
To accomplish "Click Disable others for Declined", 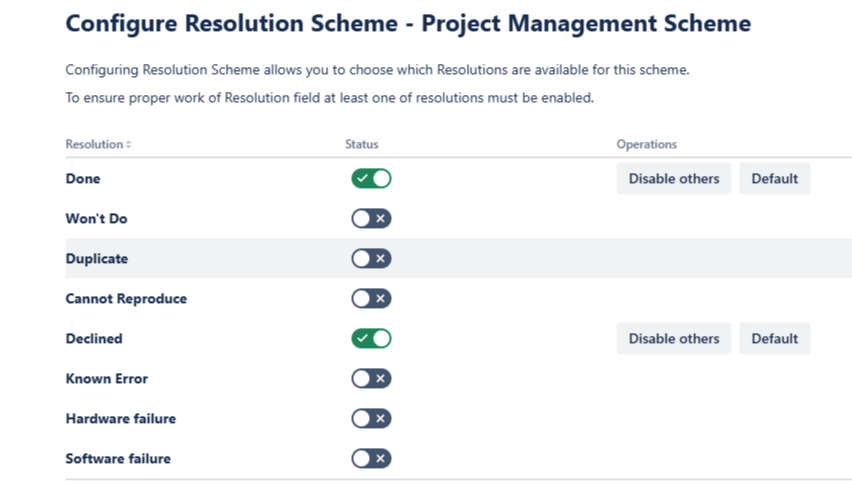I will (x=673, y=339).
